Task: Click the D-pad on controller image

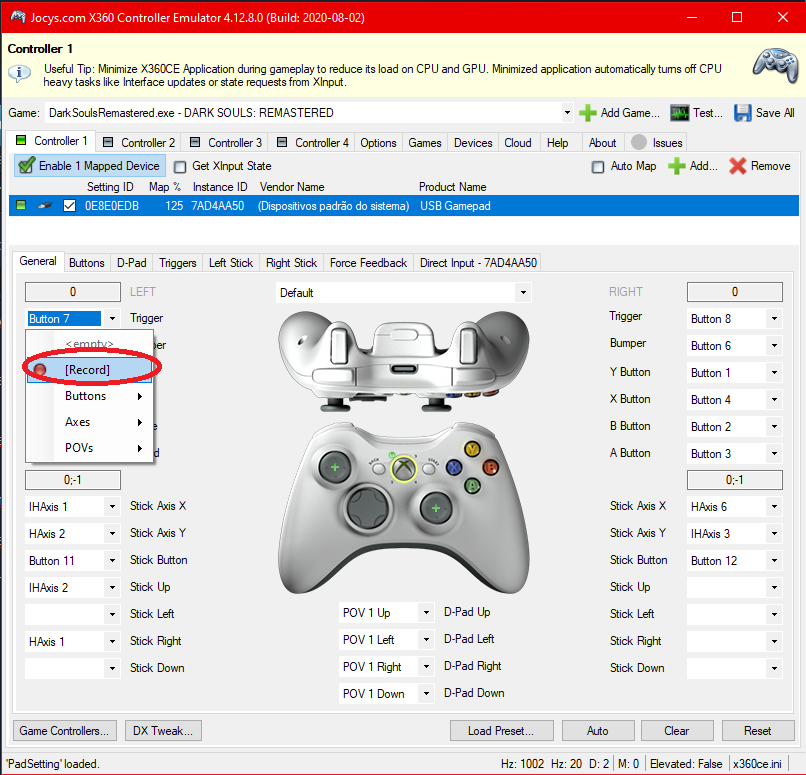Action: point(369,508)
